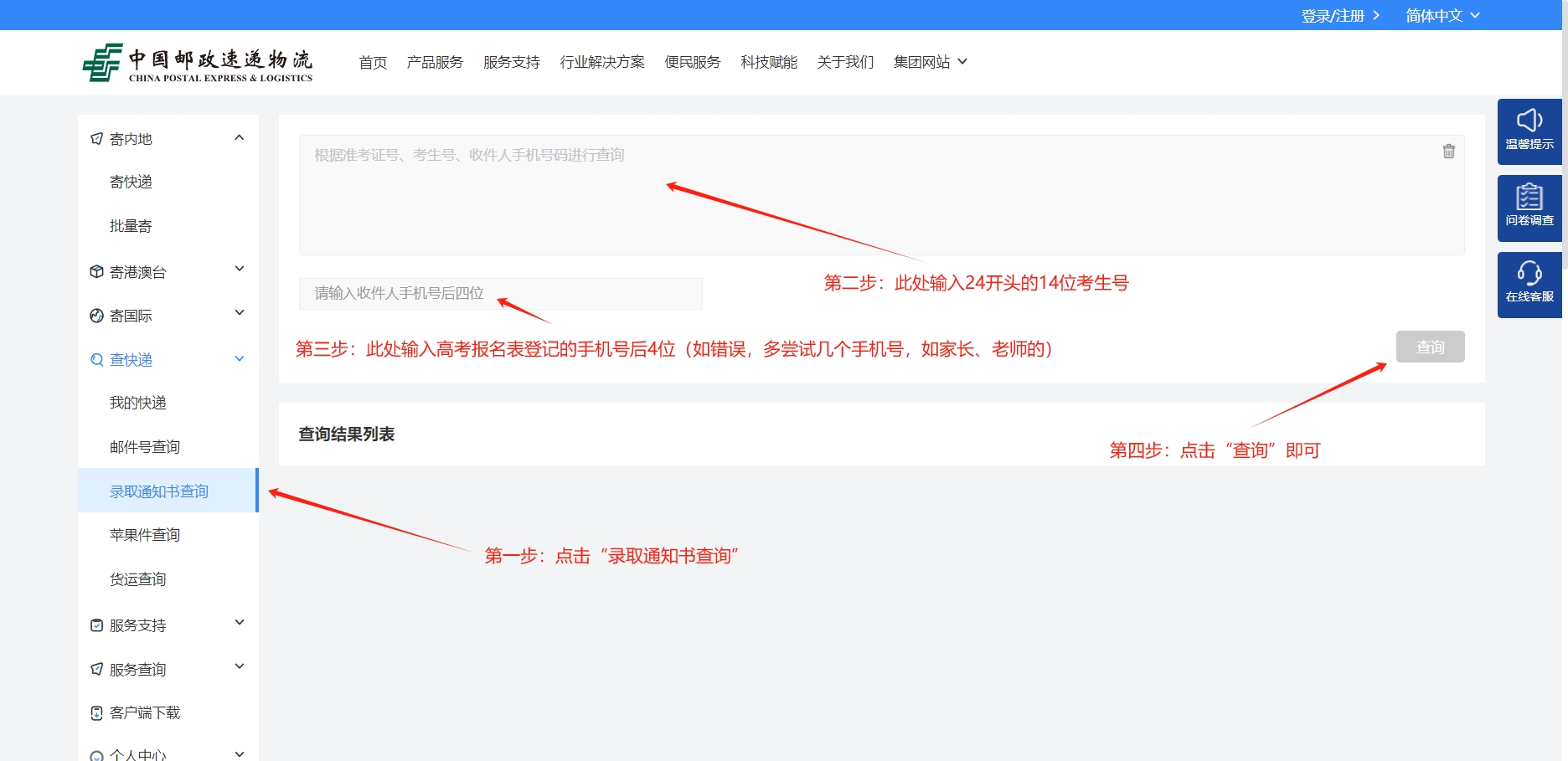Collapse the 寄内地 sidebar section

click(239, 138)
